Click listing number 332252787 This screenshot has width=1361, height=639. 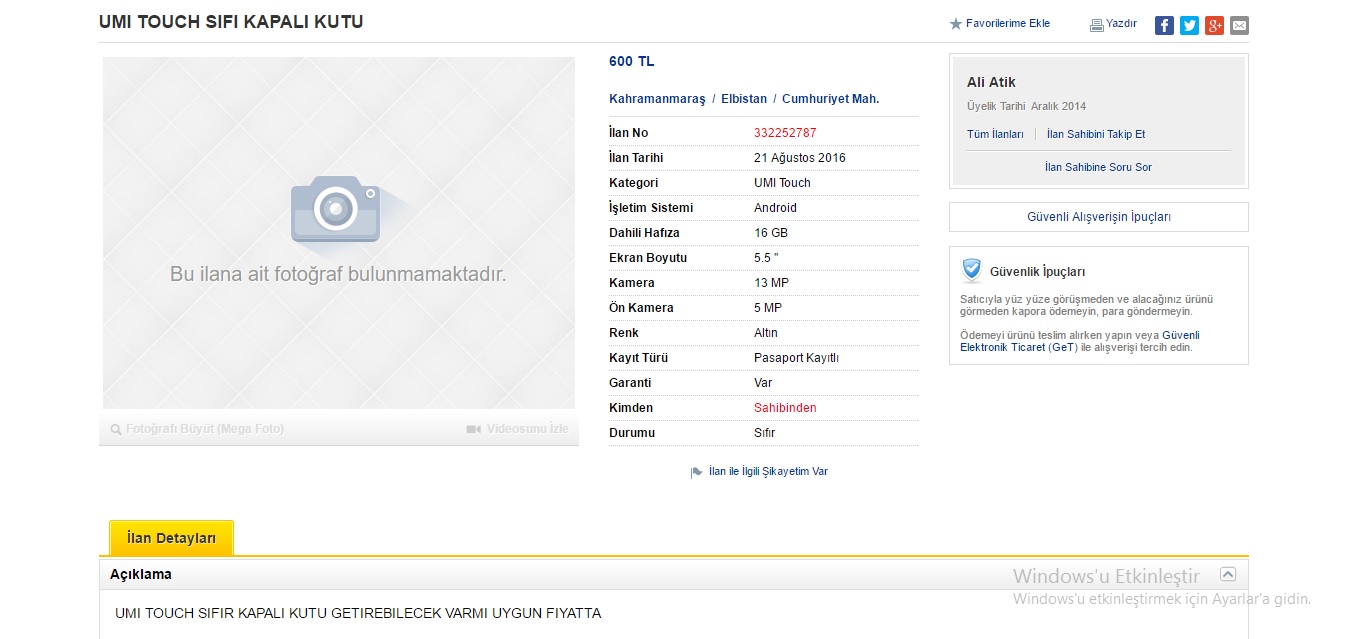pyautogui.click(x=785, y=133)
